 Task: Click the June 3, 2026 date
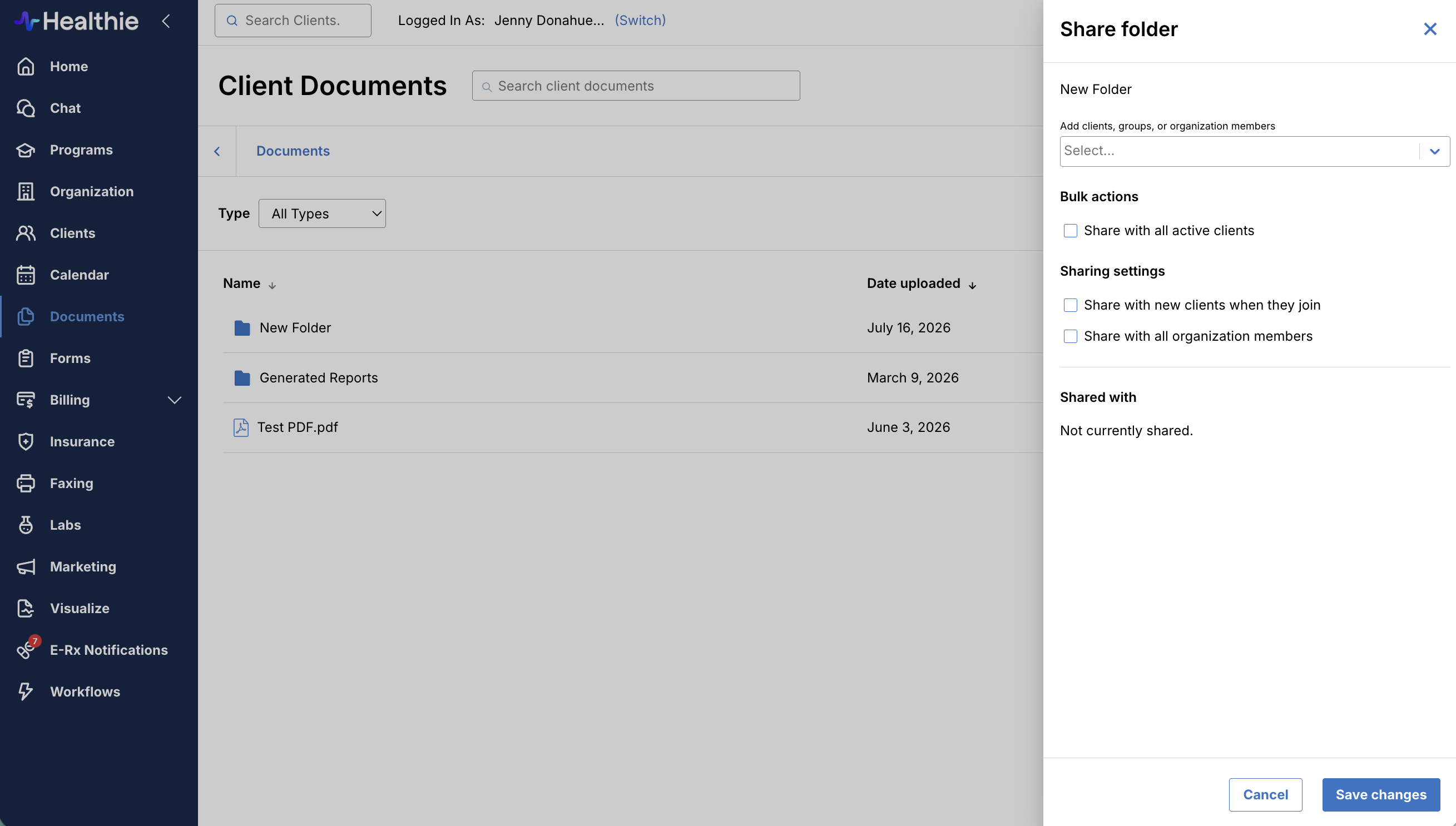pyautogui.click(x=908, y=427)
